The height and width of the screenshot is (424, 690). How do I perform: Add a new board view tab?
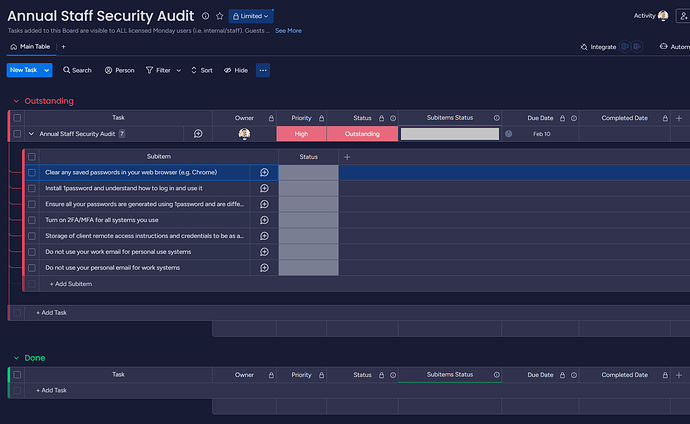64,47
